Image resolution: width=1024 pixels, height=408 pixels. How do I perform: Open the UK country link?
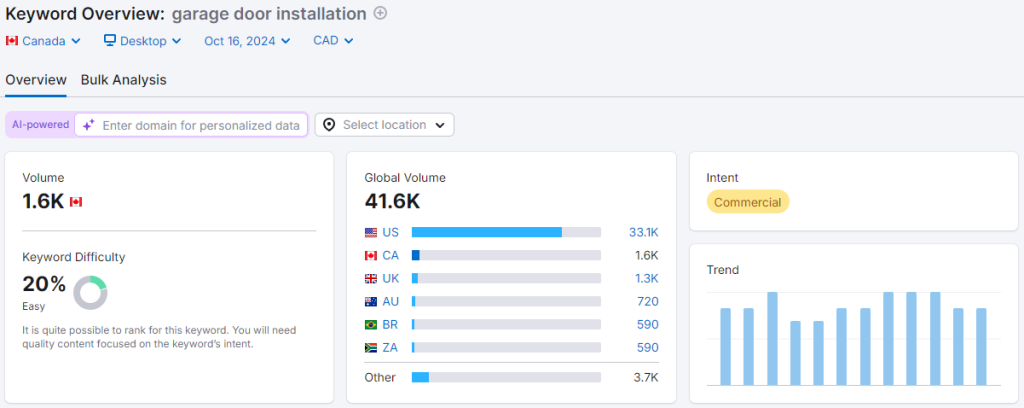pos(391,278)
